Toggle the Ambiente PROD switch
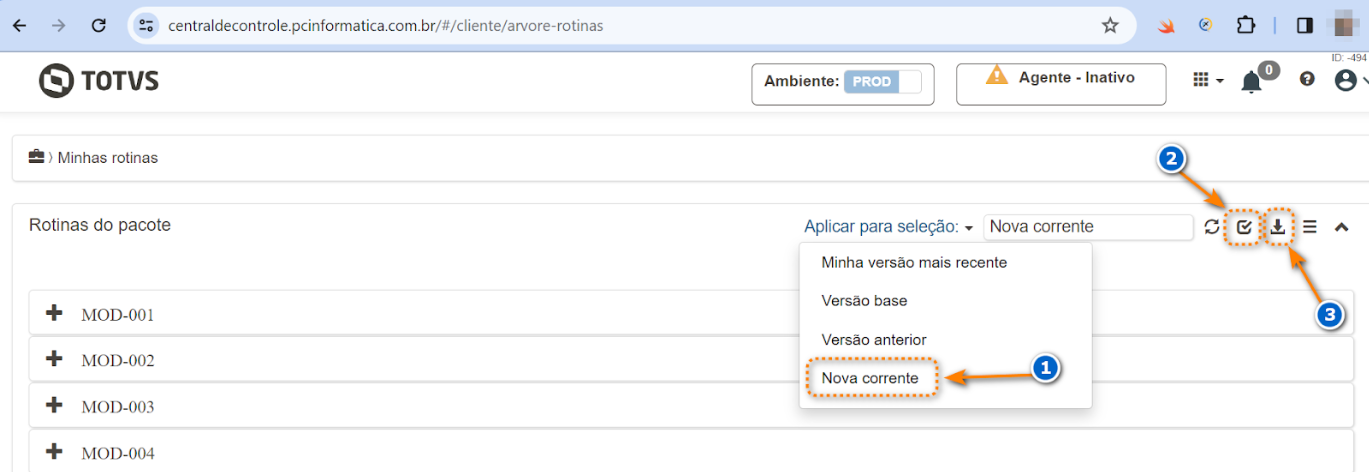This screenshot has width=1370, height=476. pyautogui.click(x=882, y=82)
